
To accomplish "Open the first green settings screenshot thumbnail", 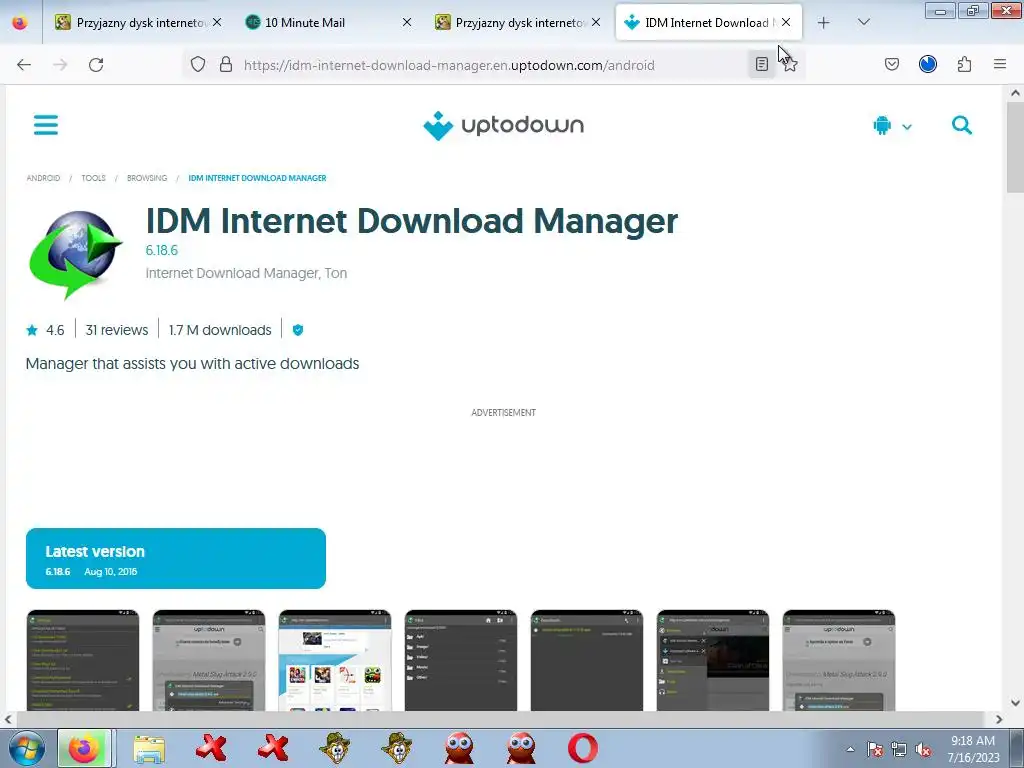I will pos(83,660).
